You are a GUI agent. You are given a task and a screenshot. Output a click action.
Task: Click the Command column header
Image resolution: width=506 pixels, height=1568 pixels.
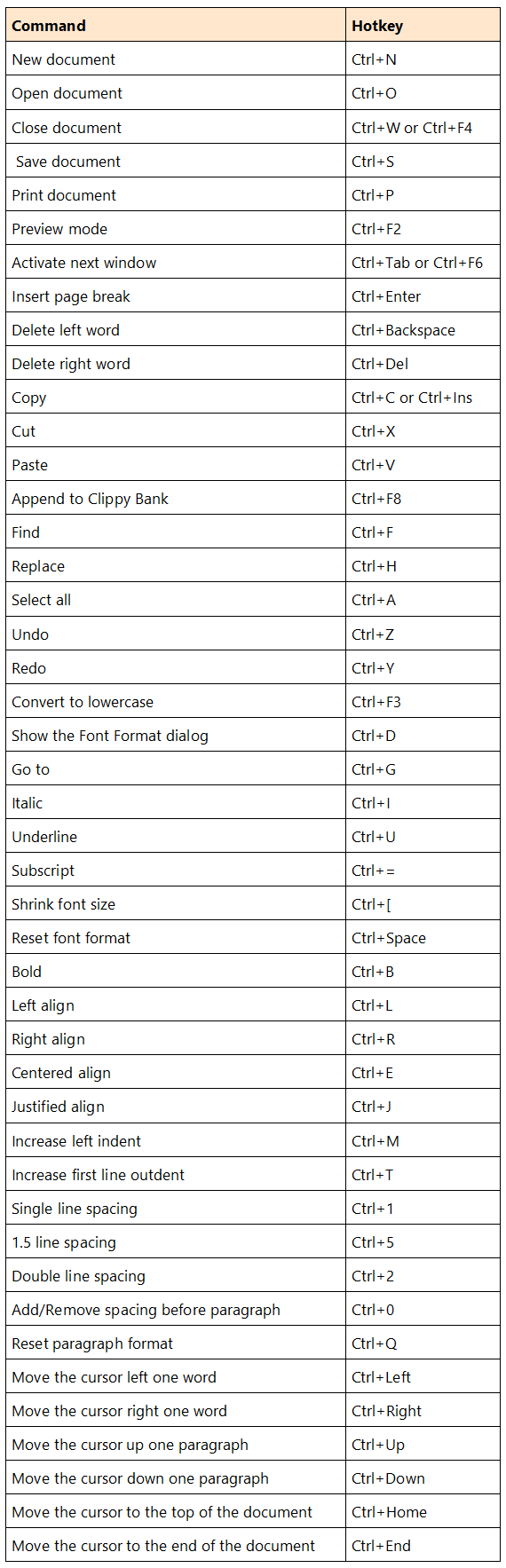point(176,26)
